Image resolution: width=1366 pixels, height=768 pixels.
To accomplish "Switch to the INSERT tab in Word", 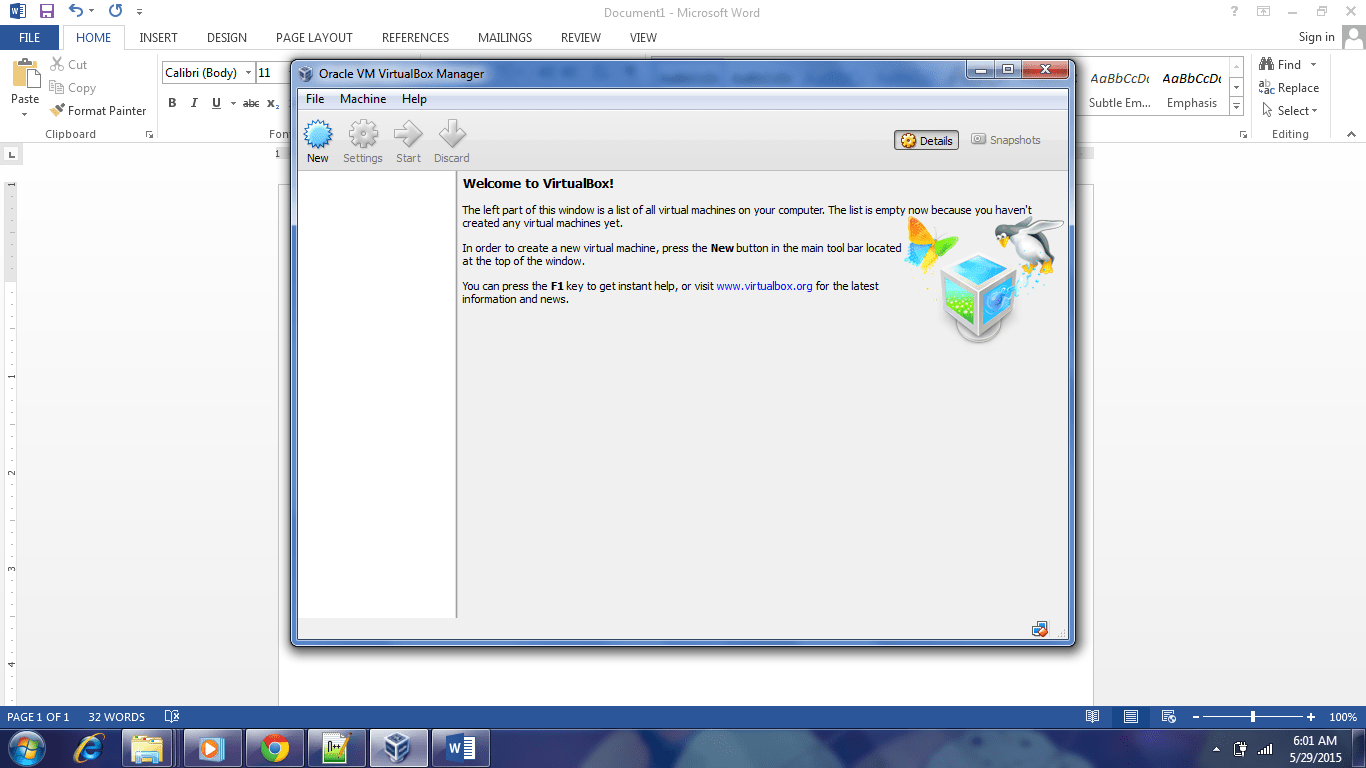I will [159, 37].
